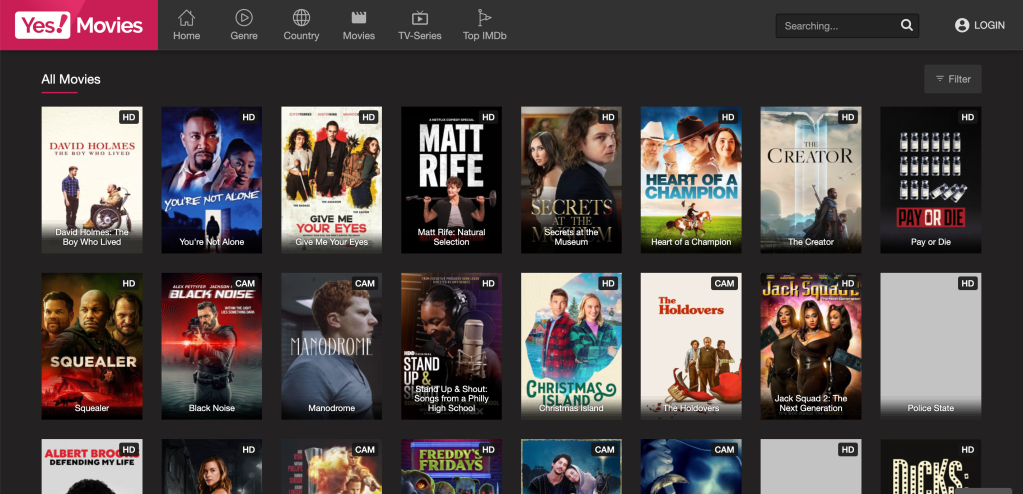This screenshot has height=494, width=1023.
Task: Select the Squealer movie thumbnail
Action: coord(92,340)
